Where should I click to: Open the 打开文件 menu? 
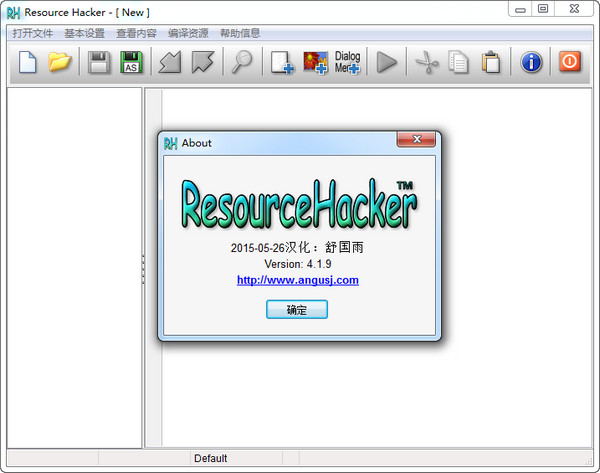tap(33, 33)
